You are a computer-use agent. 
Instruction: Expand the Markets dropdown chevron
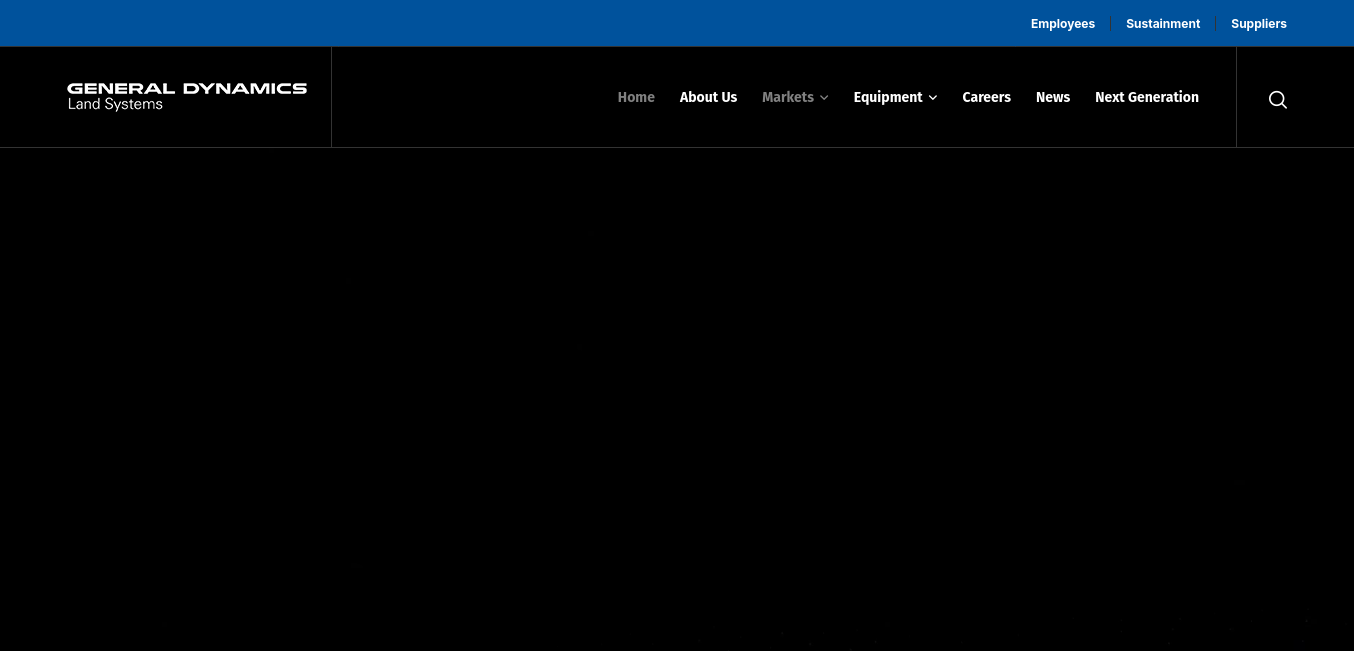pos(824,98)
